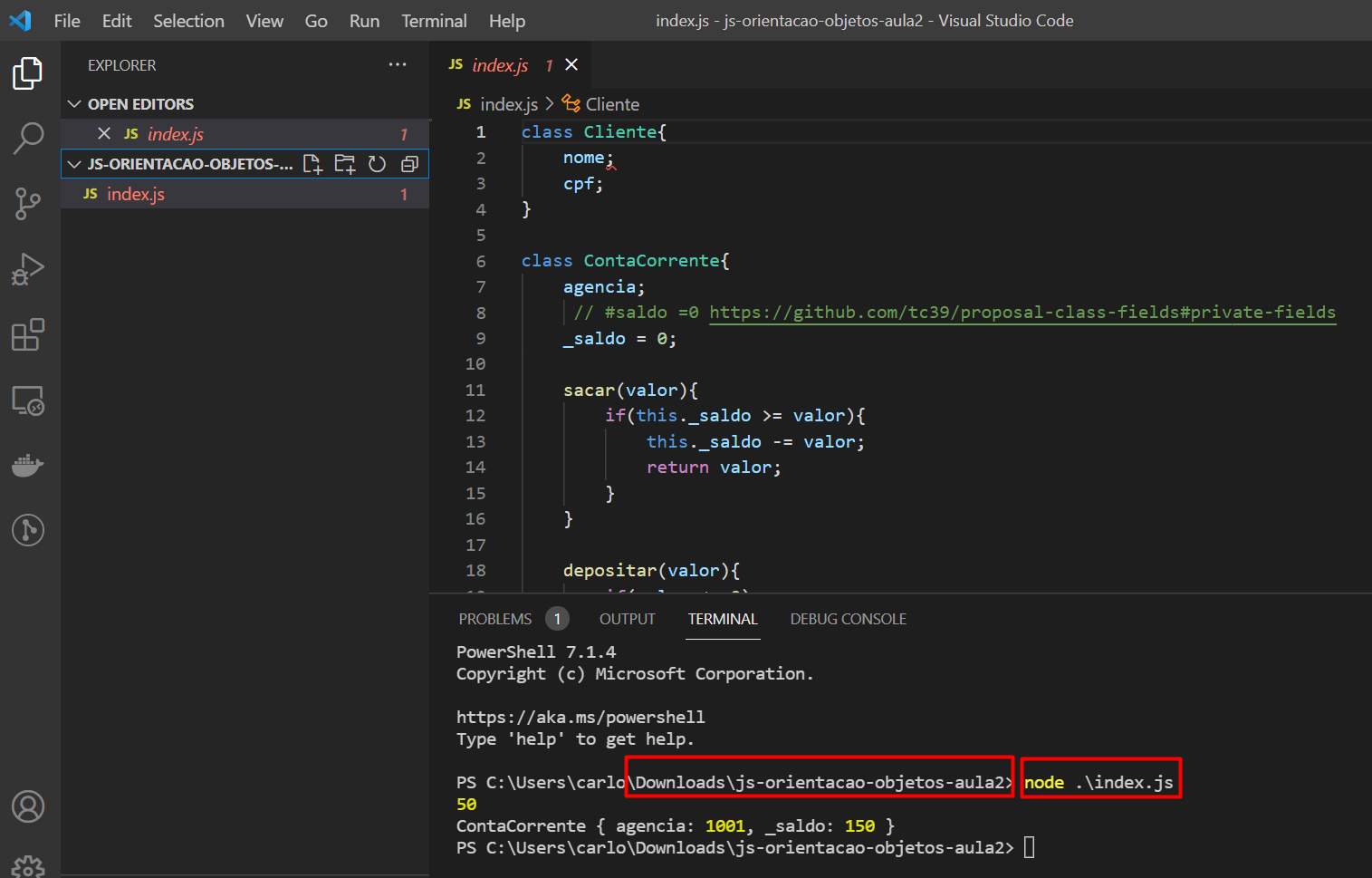
Task: Click the 'class ContaCorrente{' code line
Action: (625, 261)
